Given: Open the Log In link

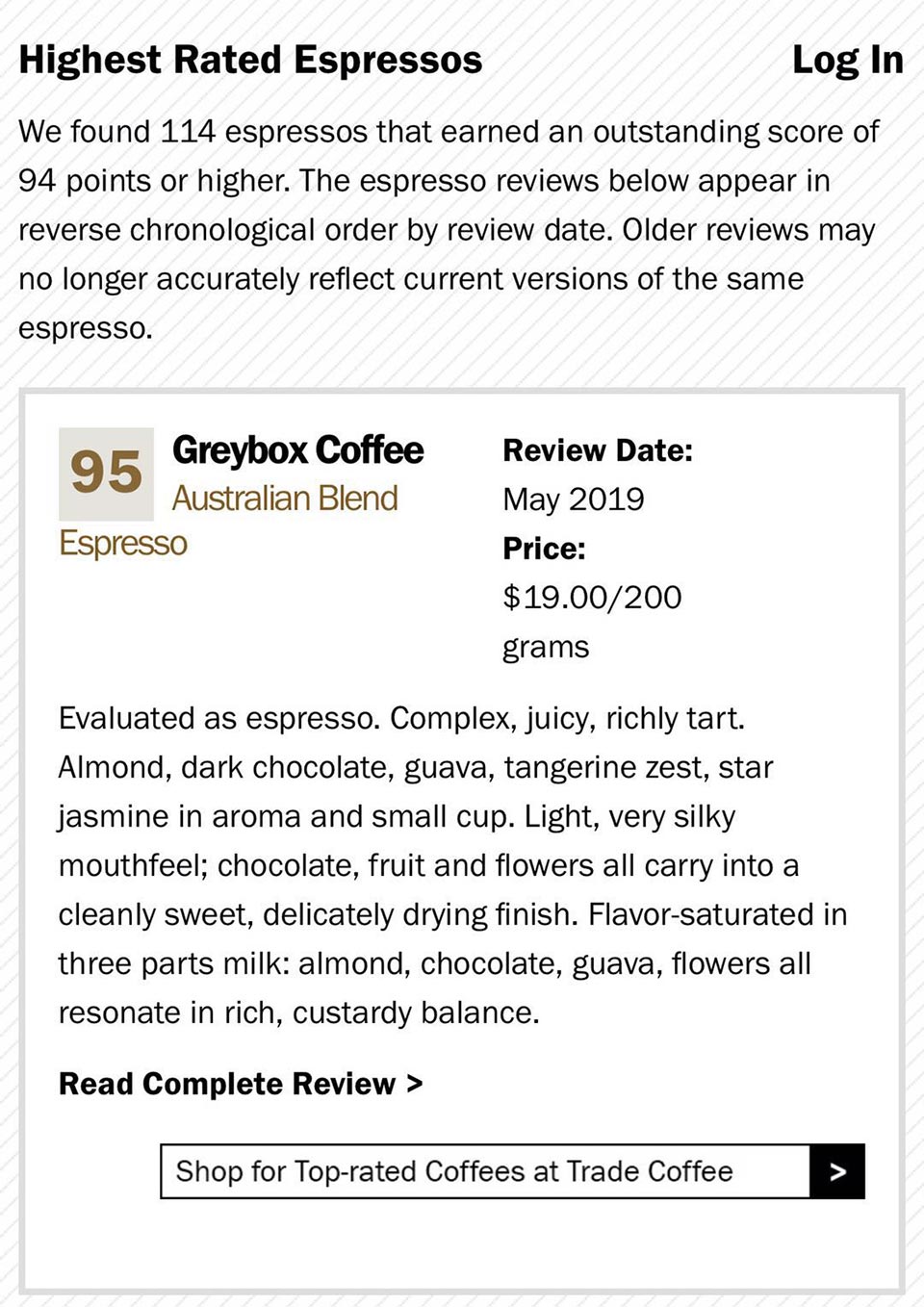Looking at the screenshot, I should (x=847, y=60).
